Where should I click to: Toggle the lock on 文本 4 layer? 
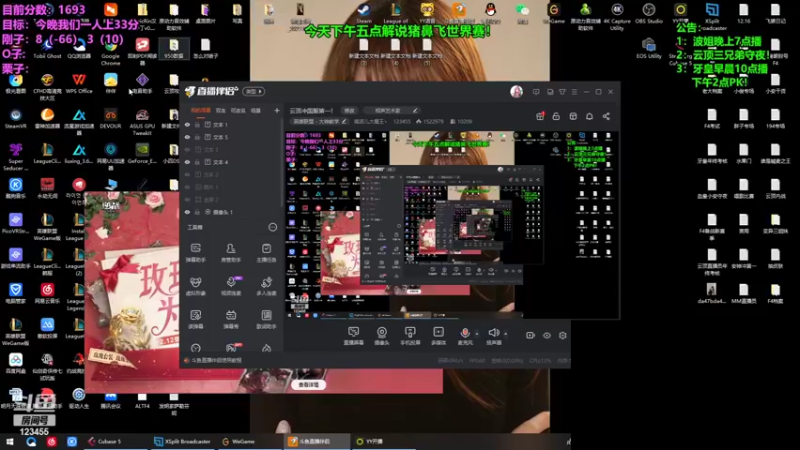pos(197,162)
